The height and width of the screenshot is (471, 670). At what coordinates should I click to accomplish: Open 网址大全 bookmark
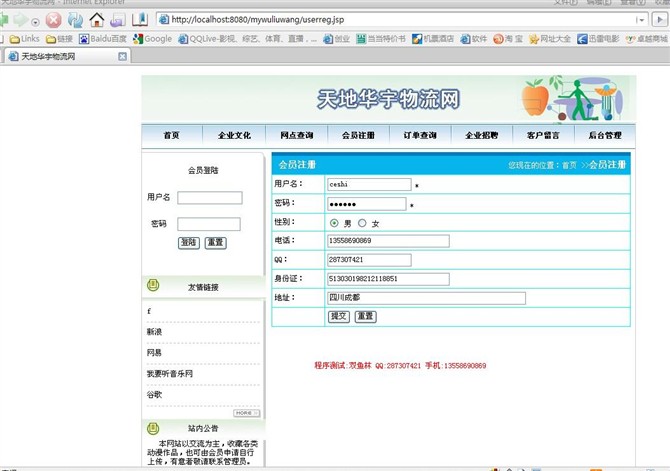click(550, 39)
